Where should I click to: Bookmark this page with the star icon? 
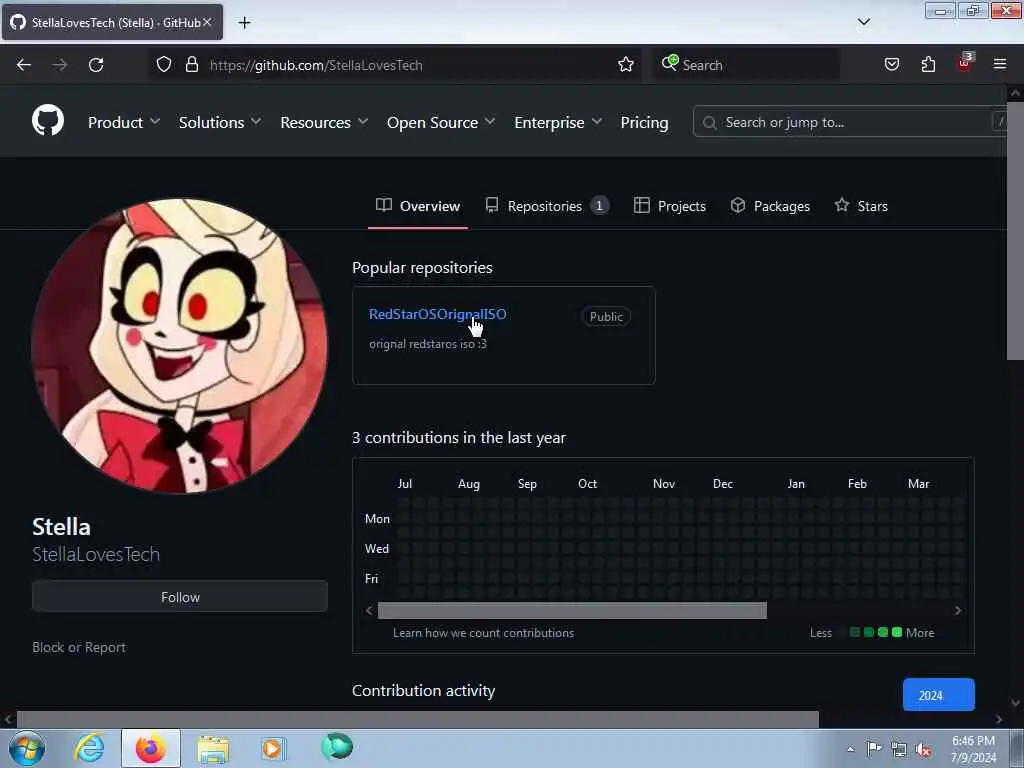[626, 65]
